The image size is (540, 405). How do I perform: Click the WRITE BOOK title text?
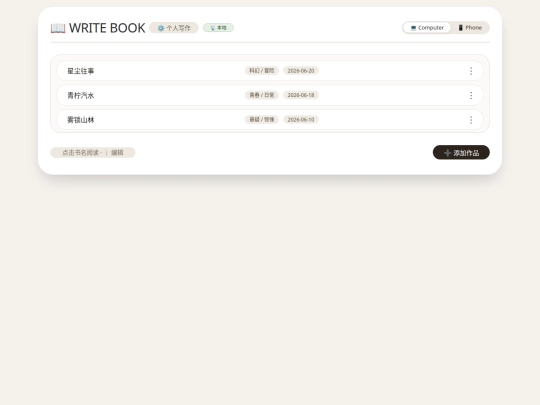[107, 28]
